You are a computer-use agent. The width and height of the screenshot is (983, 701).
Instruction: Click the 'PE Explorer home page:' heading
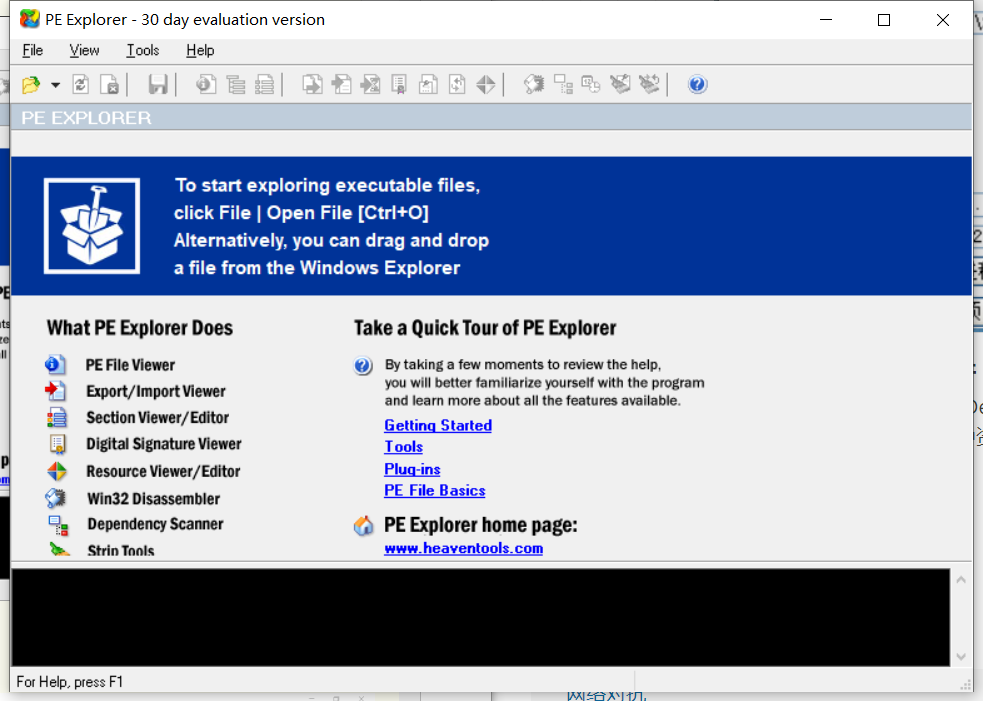481,525
